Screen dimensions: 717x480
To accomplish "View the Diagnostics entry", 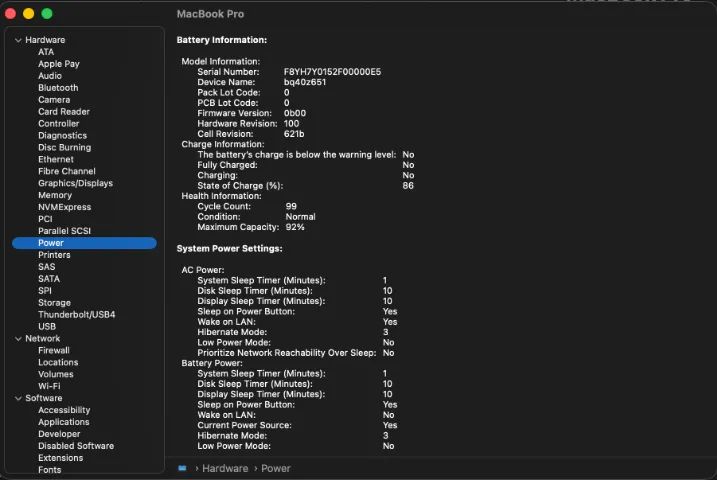I will (x=62, y=136).
